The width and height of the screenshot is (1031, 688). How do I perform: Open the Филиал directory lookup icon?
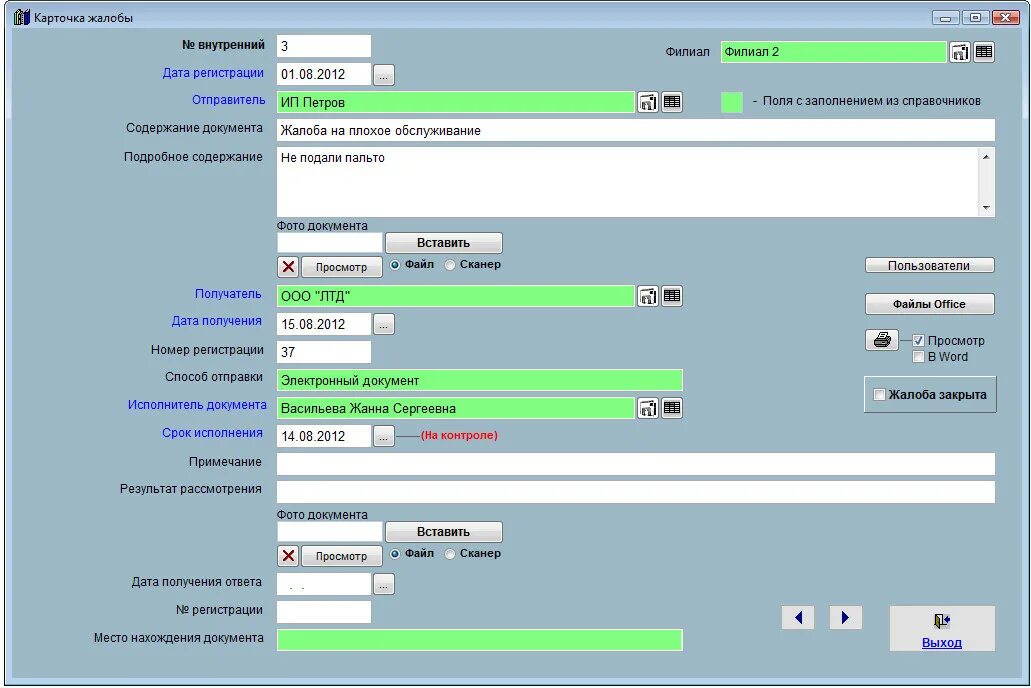point(959,52)
